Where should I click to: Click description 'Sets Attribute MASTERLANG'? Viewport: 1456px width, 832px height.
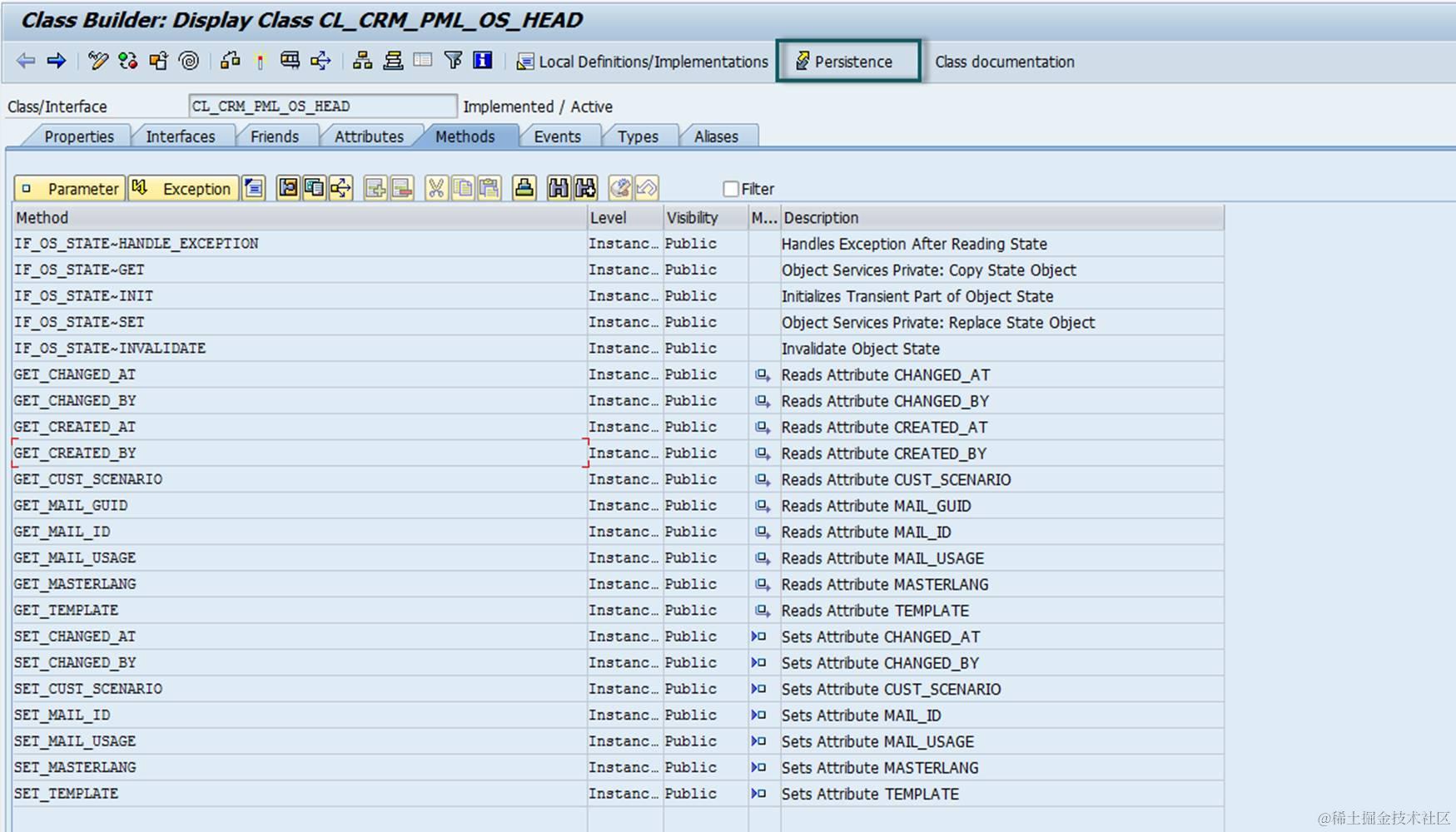coord(880,768)
